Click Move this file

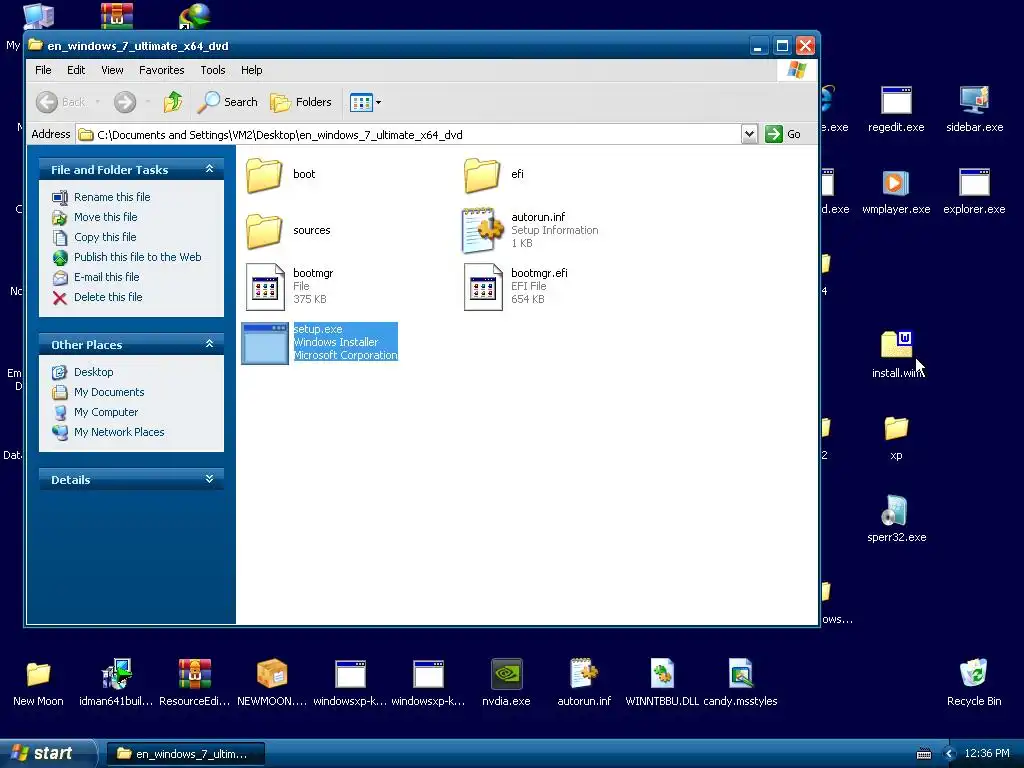tap(105, 217)
